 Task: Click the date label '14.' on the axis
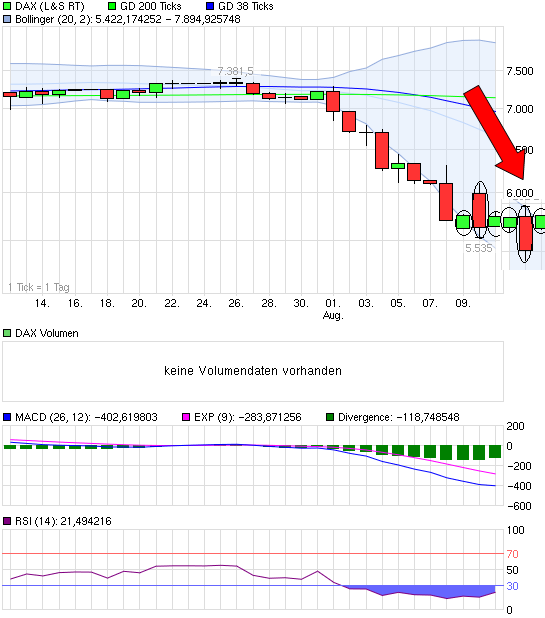pos(42,303)
